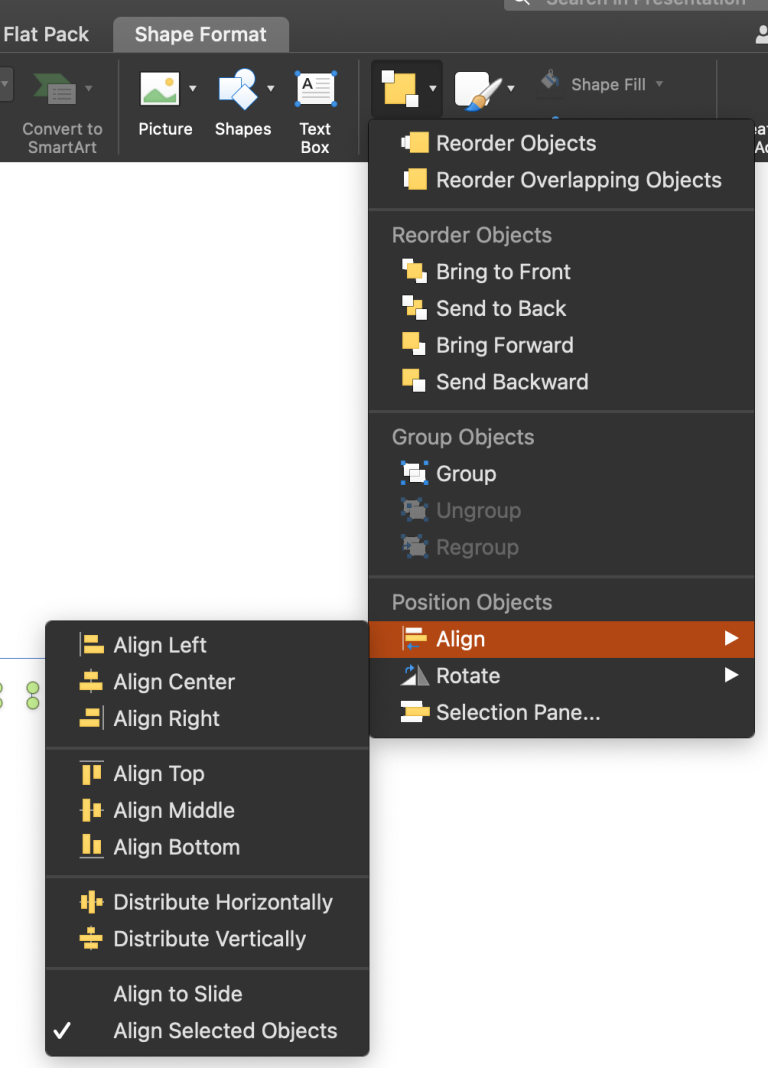Choose Align Middle from the submenu
This screenshot has height=1068, width=768.
point(174,810)
